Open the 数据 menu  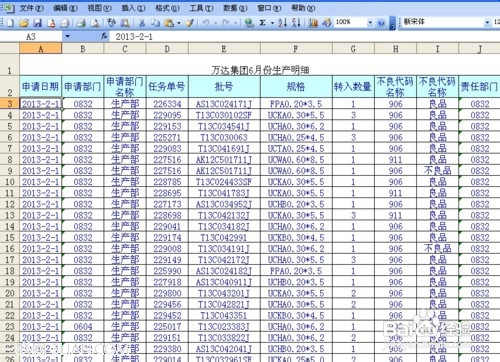[235, 8]
